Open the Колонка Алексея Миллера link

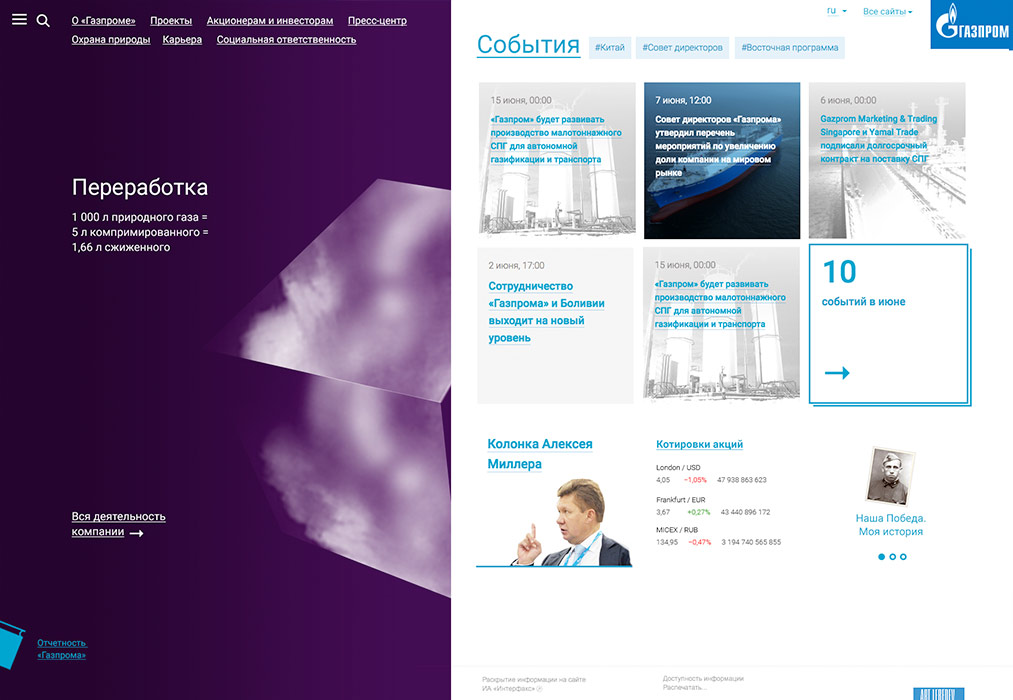(540, 454)
